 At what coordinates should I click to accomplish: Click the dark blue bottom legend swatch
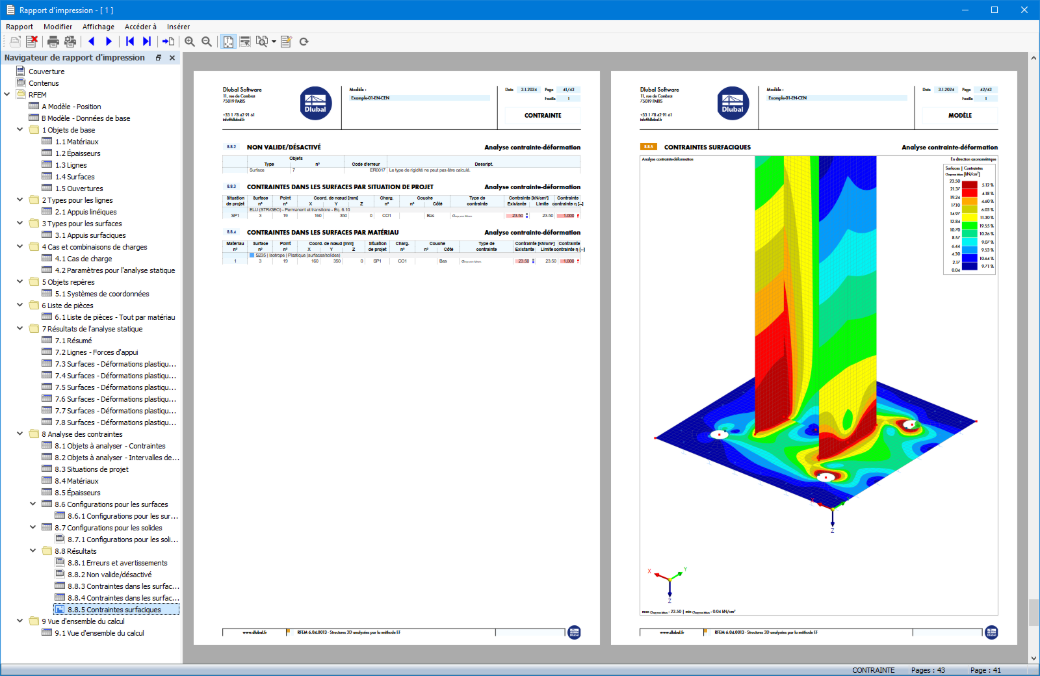pyautogui.click(x=970, y=266)
